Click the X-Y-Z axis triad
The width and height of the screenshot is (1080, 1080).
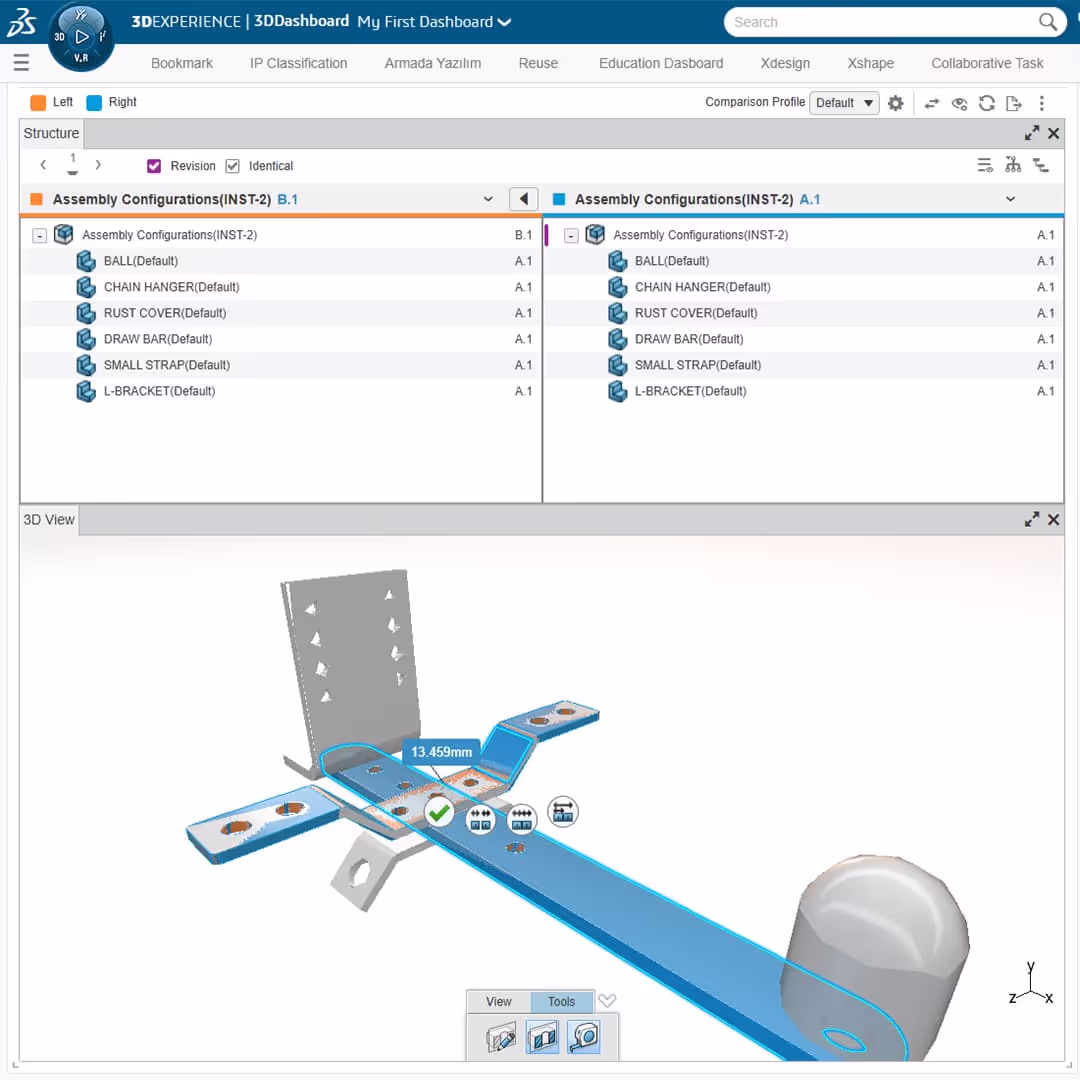tap(1030, 985)
